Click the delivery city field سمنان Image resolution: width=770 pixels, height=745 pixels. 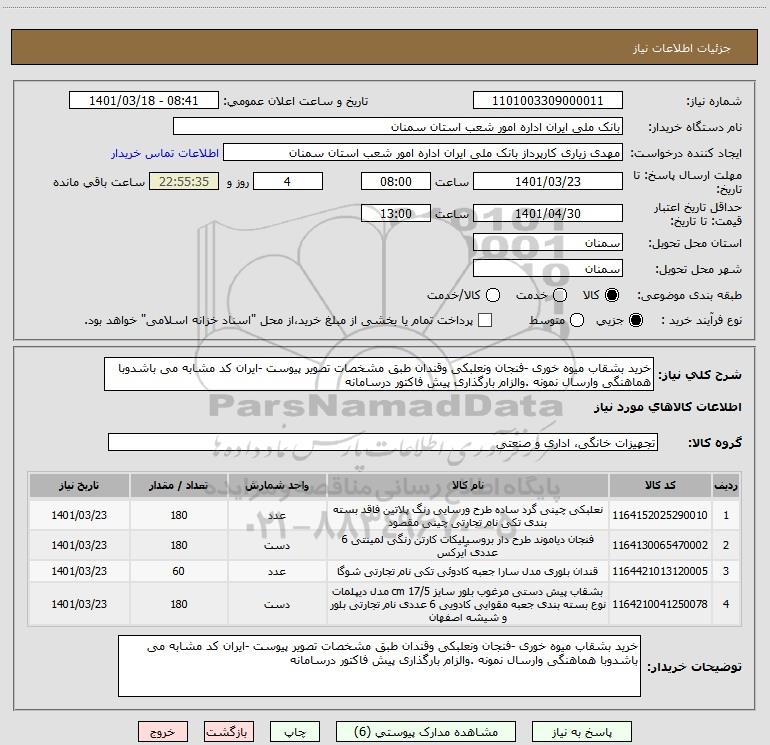[548, 269]
